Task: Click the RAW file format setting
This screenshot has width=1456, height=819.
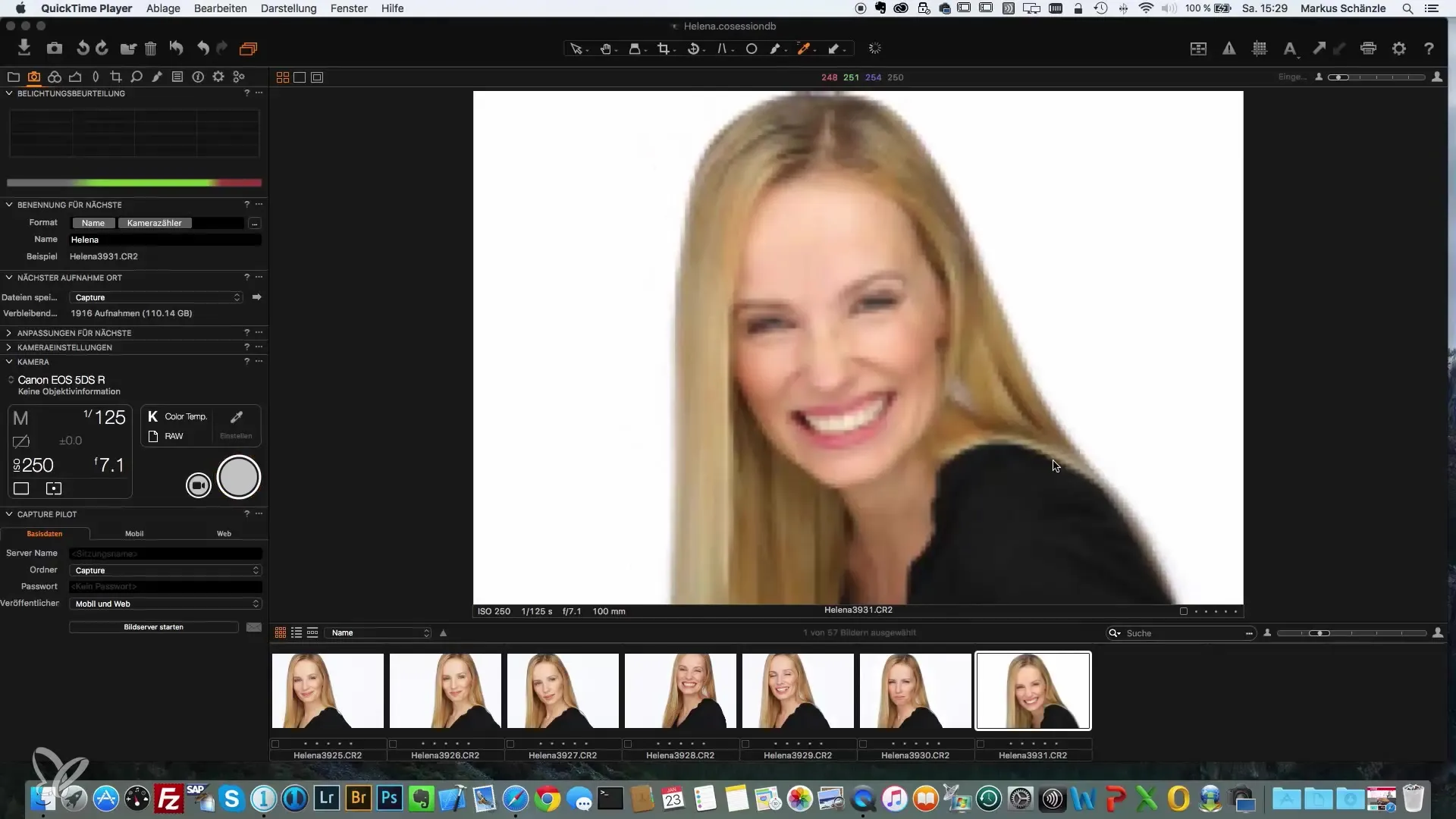Action: (166, 436)
